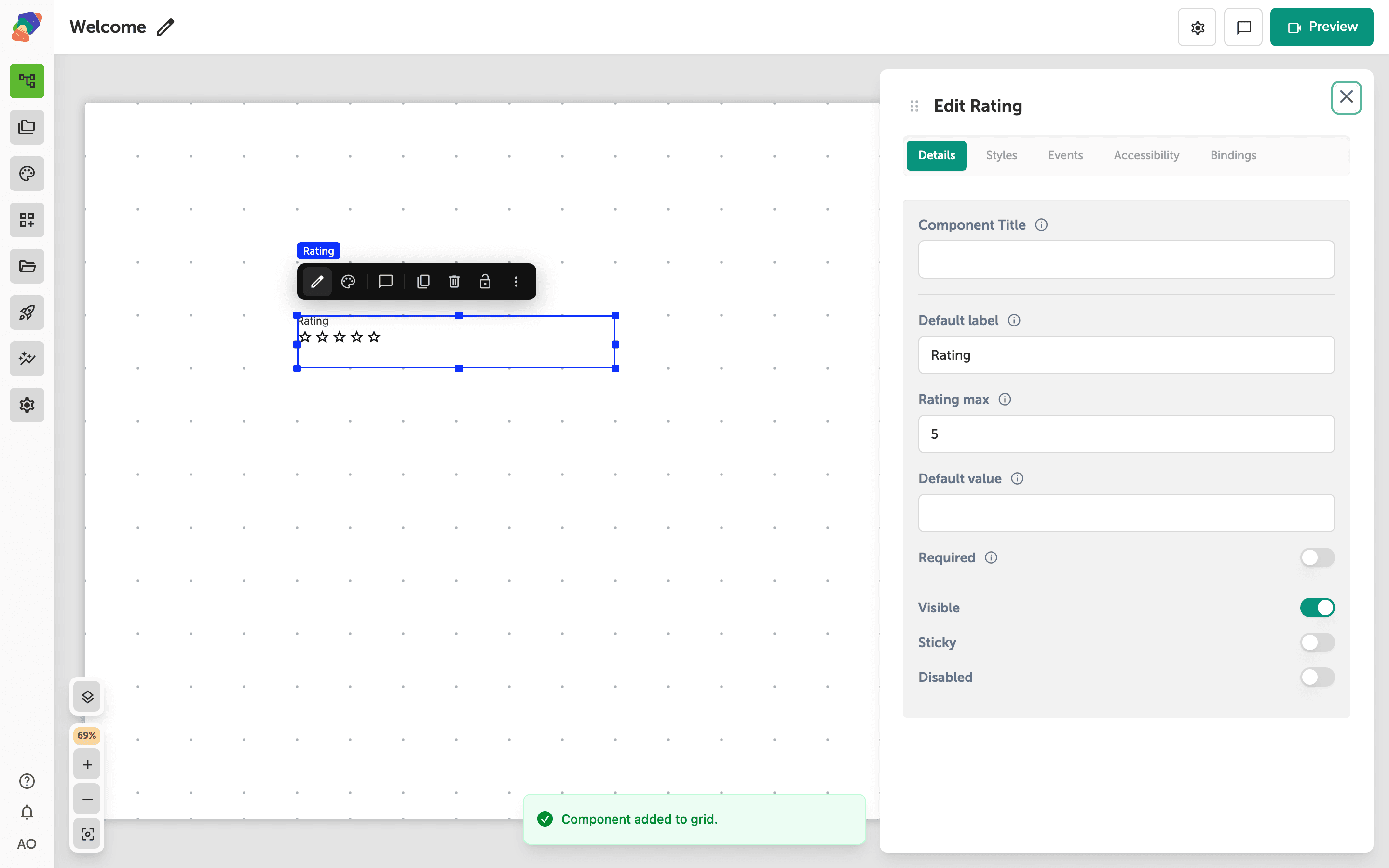Open the Accessibility tab
1389x868 pixels.
click(x=1146, y=155)
